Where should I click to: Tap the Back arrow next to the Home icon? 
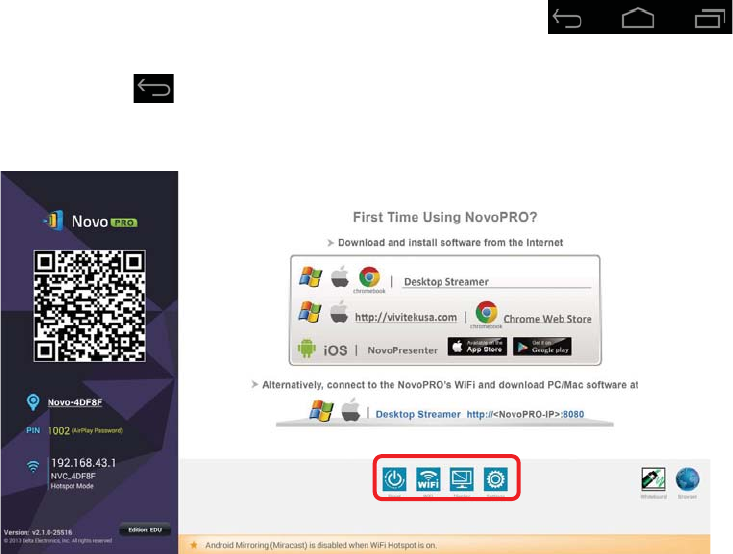[567, 18]
